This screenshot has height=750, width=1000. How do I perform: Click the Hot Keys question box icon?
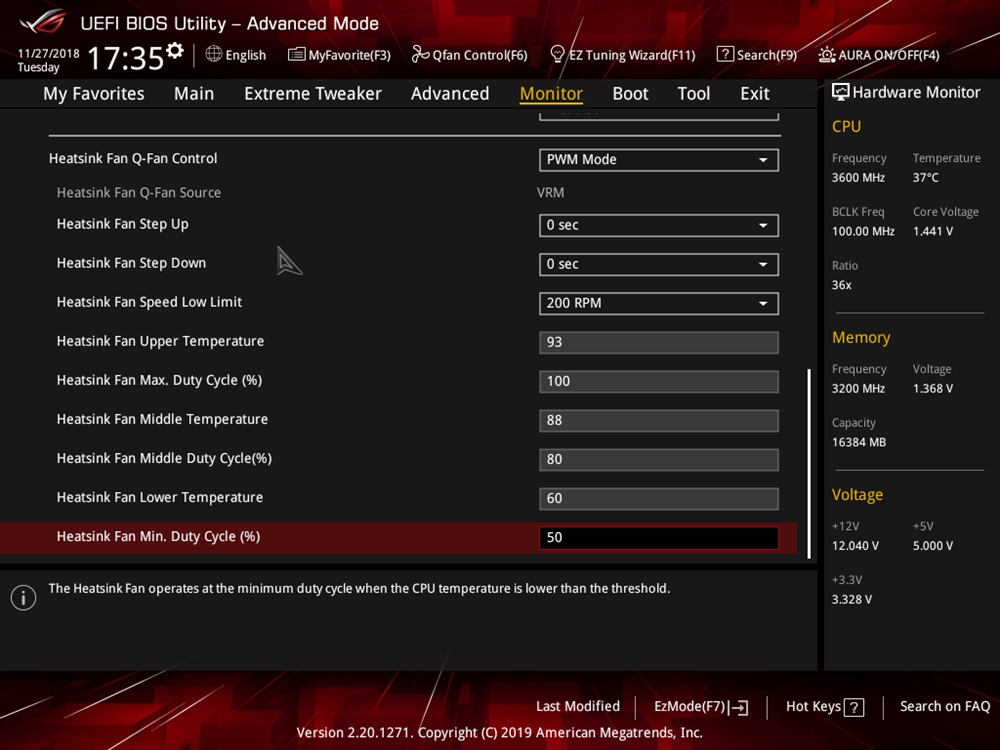(x=854, y=707)
